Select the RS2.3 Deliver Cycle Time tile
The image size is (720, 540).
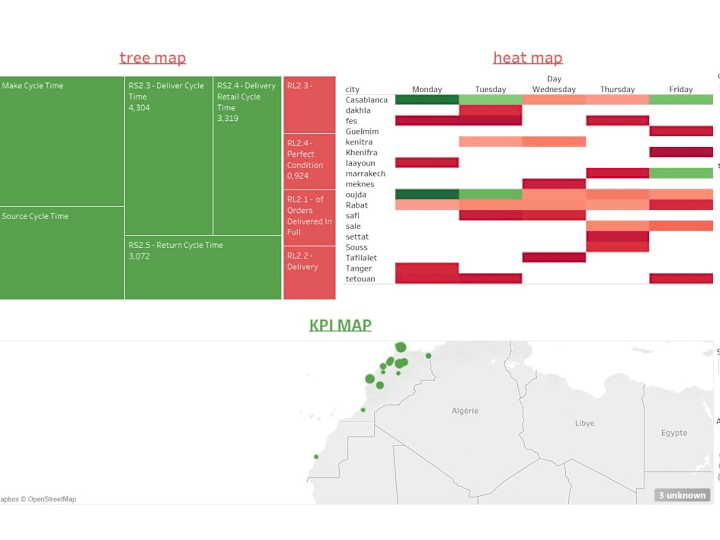pyautogui.click(x=169, y=156)
